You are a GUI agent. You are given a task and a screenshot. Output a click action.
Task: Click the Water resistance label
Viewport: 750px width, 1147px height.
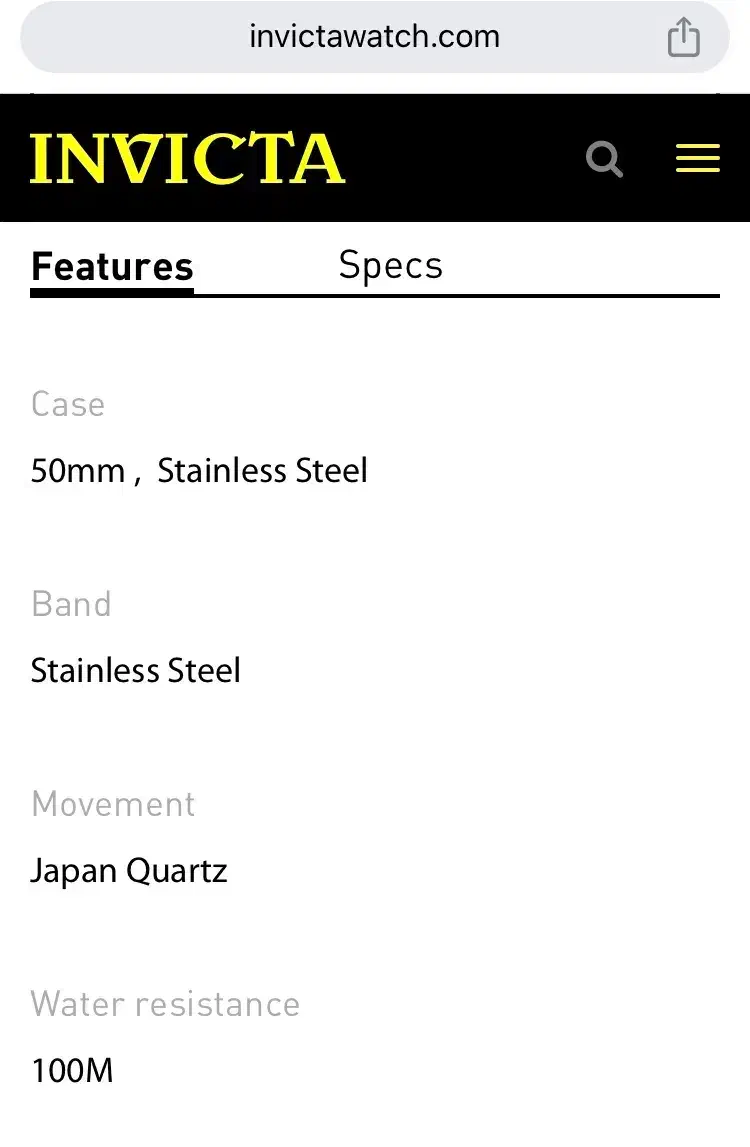[165, 1004]
